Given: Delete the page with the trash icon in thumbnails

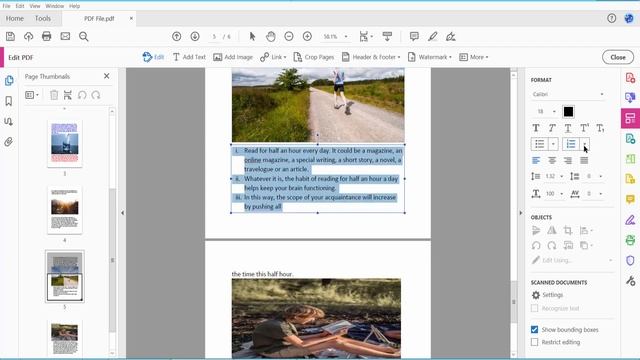Looking at the screenshot, I should [x=54, y=95].
